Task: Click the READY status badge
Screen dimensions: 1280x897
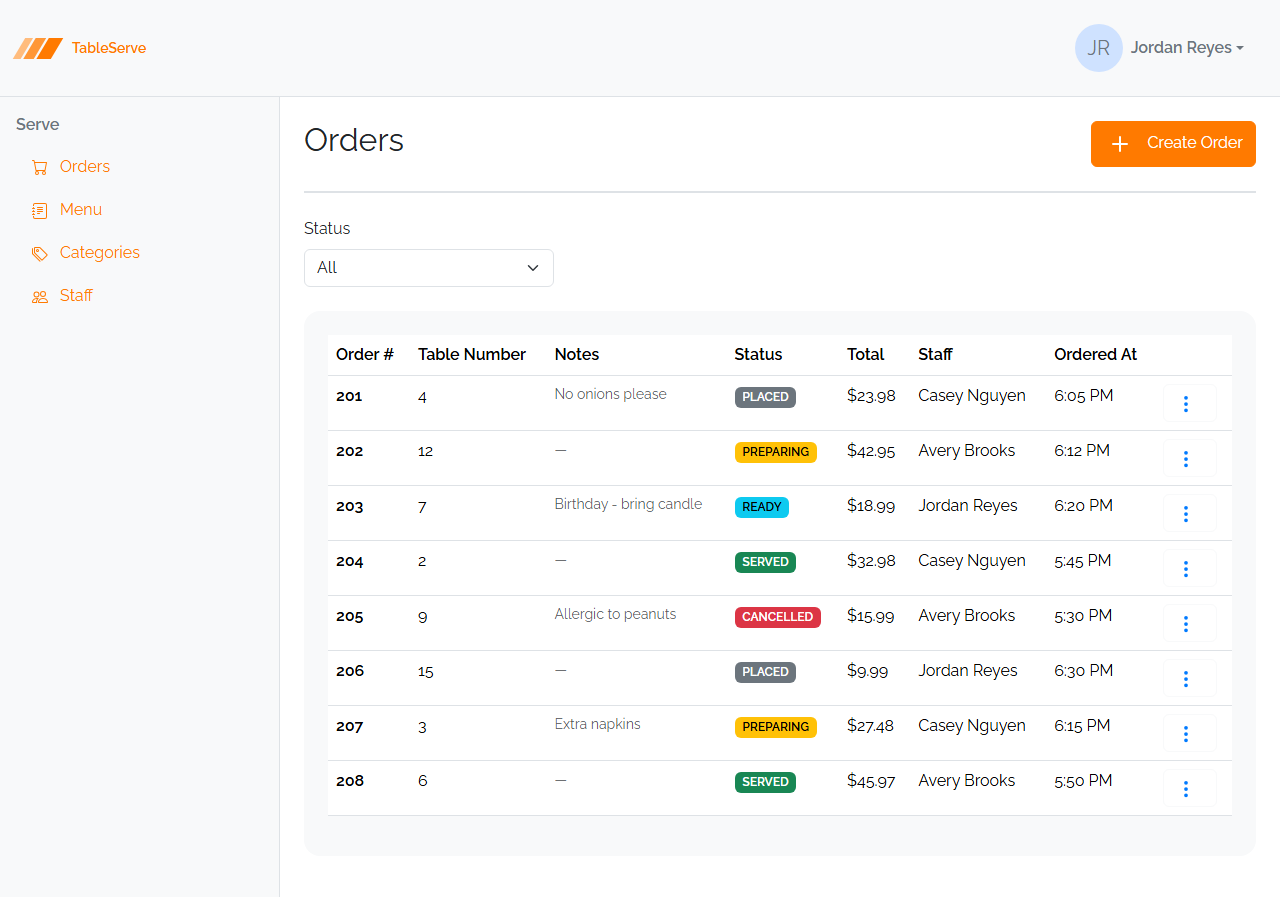Action: coord(762,507)
